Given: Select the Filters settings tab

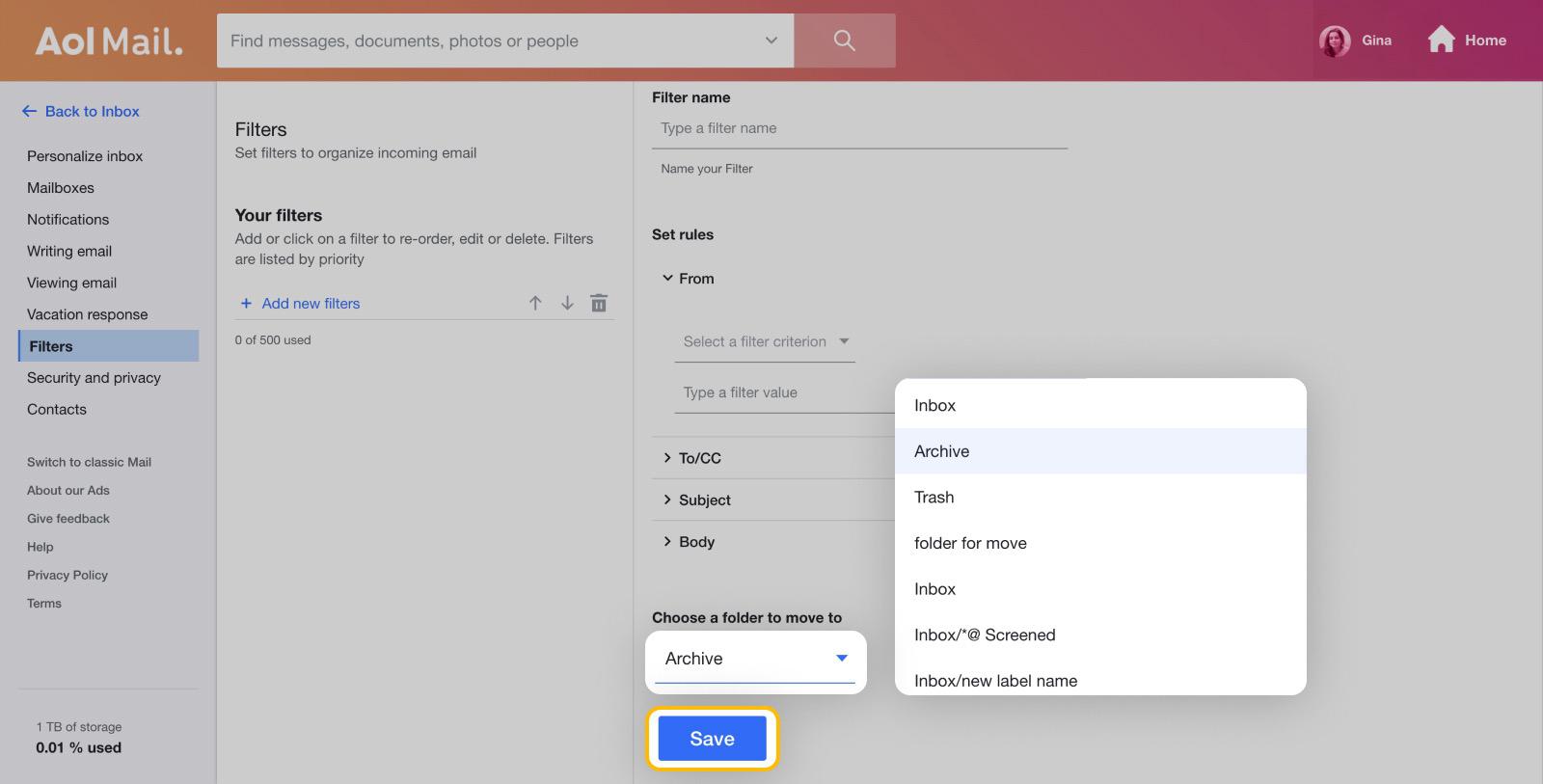Looking at the screenshot, I should 109,346.
